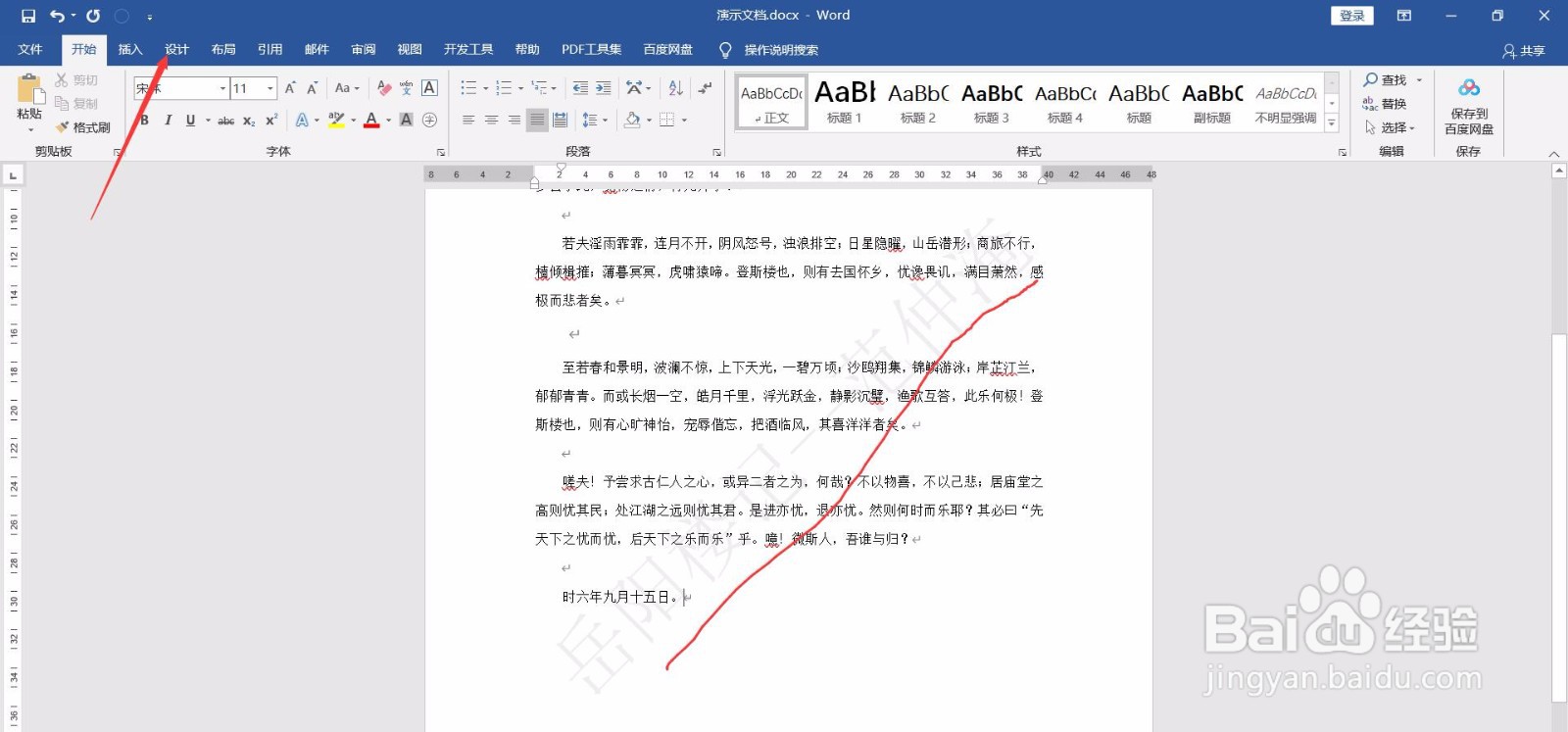Redo the last action
Screen dimensions: 1568x732
pos(93,16)
